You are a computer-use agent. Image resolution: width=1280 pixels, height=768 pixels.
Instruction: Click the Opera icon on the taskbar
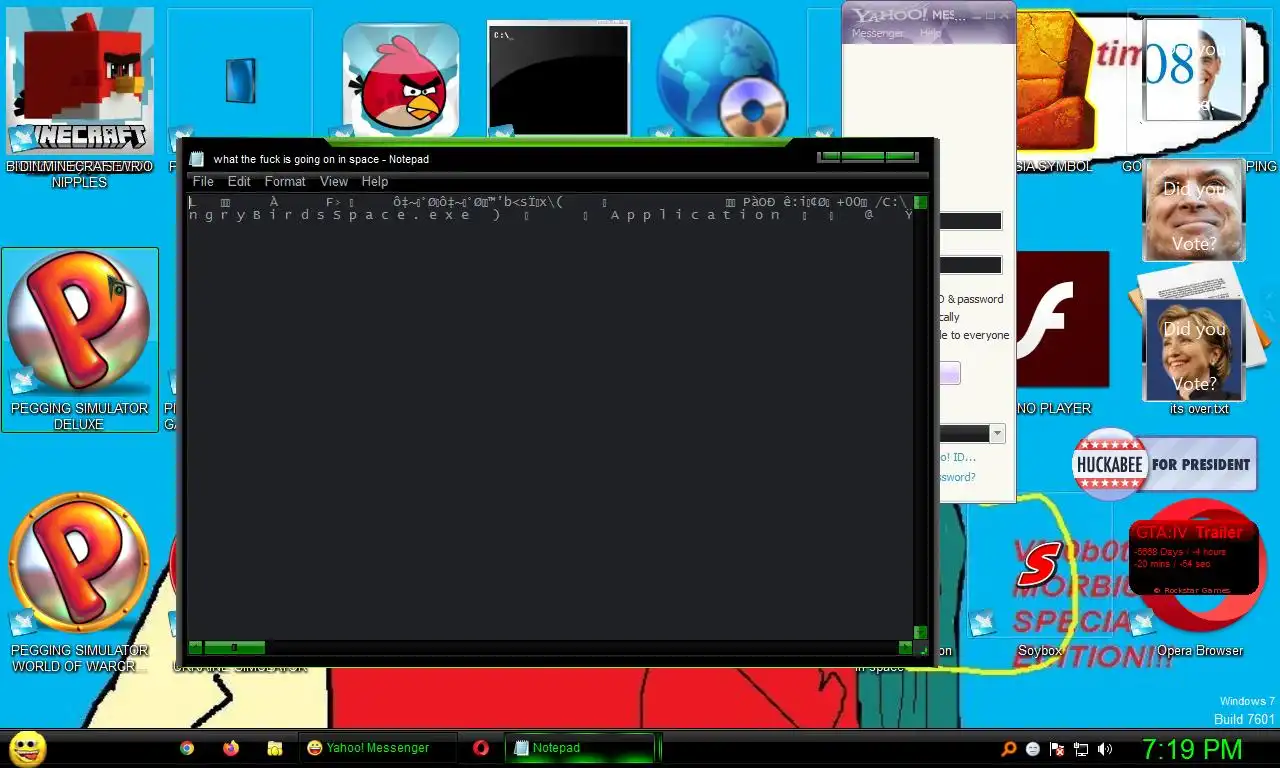481,747
